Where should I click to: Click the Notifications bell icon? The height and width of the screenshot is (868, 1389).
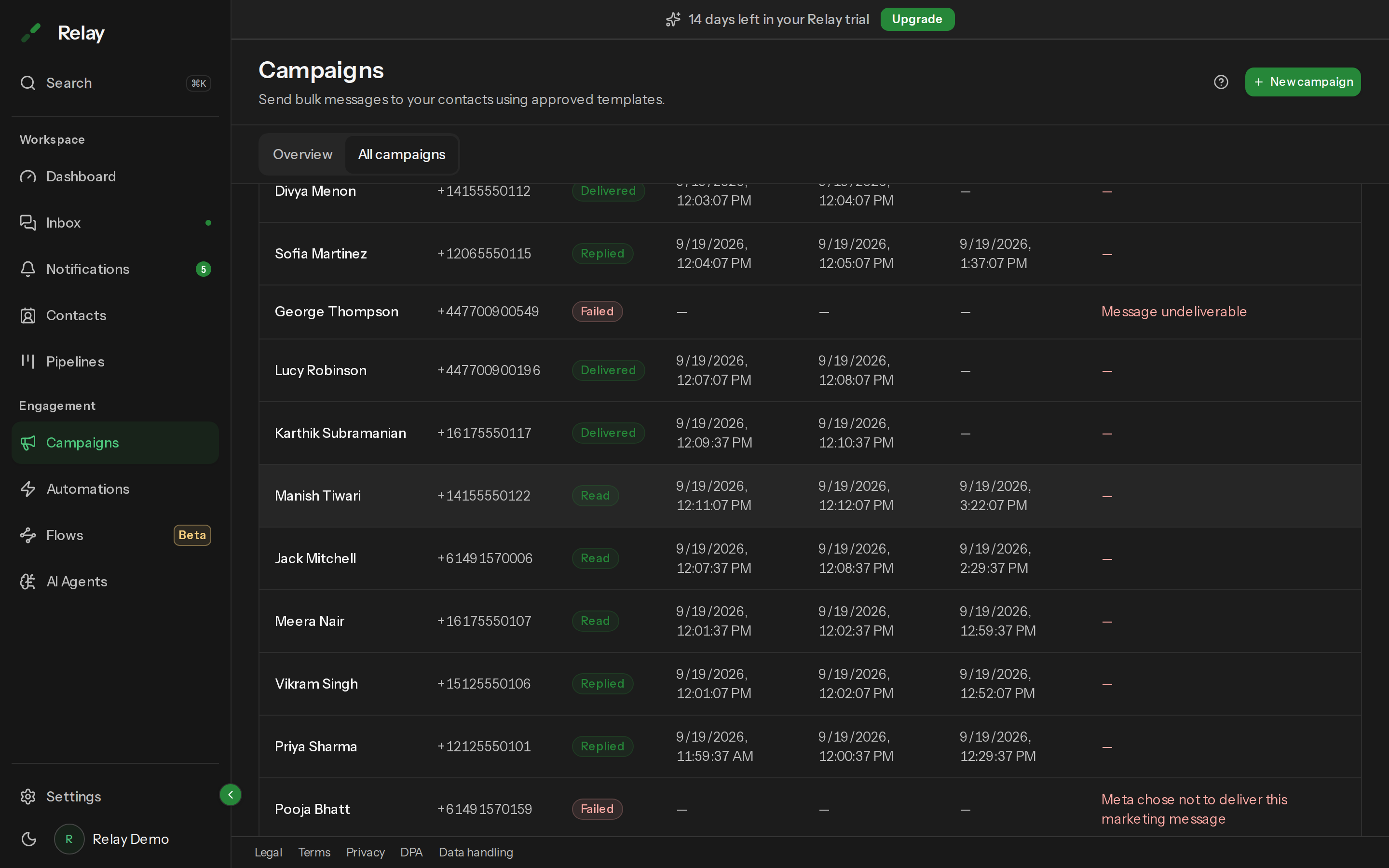pyautogui.click(x=27, y=269)
